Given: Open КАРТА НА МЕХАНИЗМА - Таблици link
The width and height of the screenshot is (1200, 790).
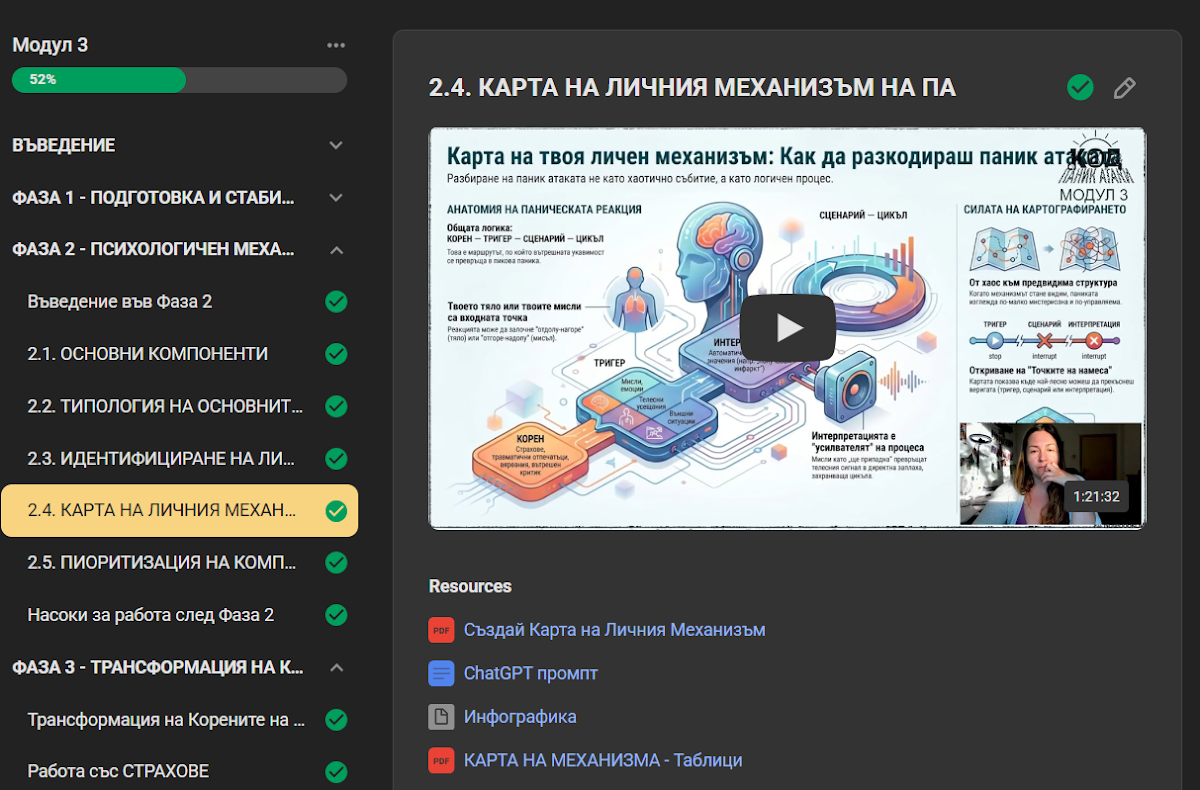Looking at the screenshot, I should pyautogui.click(x=603, y=760).
